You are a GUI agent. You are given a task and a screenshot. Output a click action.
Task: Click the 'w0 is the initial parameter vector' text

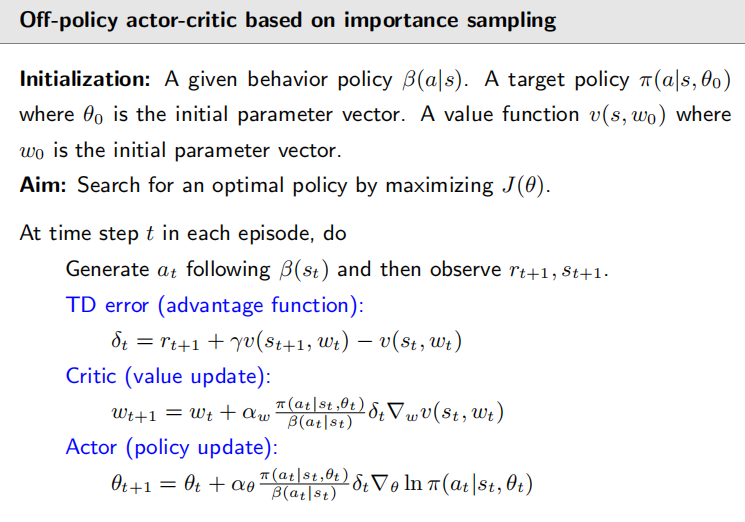tap(180, 151)
